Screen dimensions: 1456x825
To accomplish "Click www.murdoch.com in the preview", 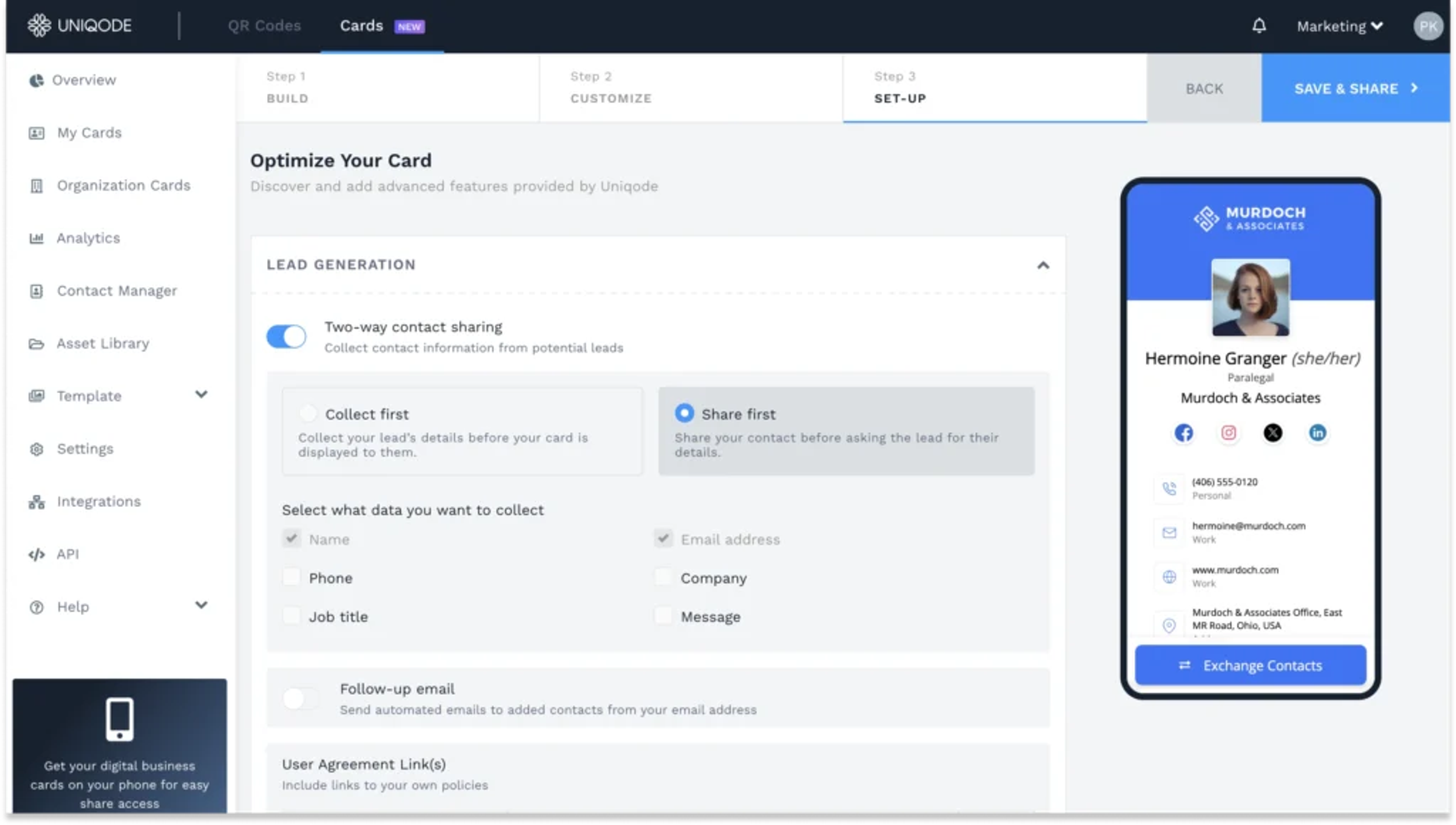I will coord(1235,570).
